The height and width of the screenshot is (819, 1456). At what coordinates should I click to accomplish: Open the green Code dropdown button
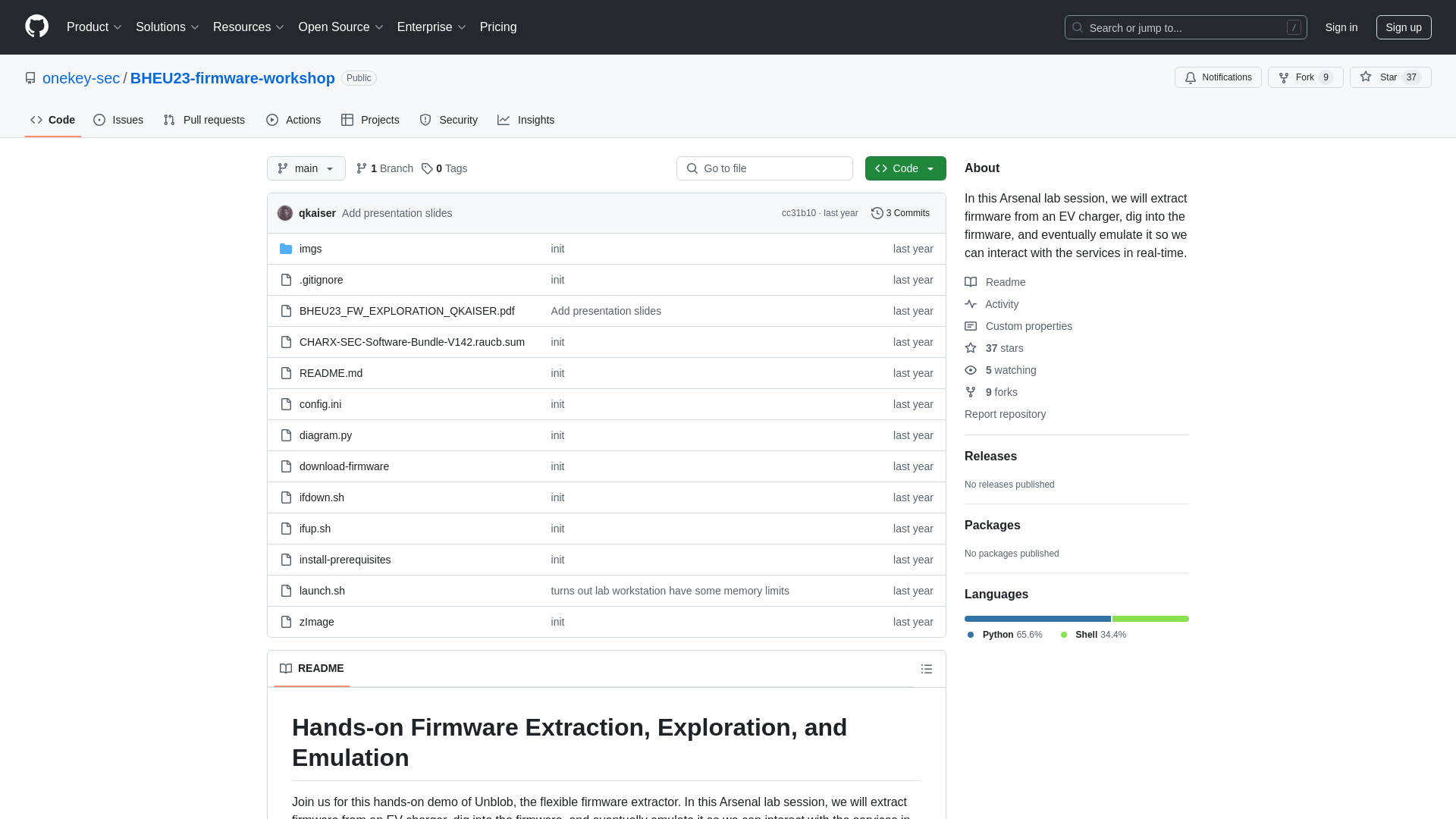905,168
